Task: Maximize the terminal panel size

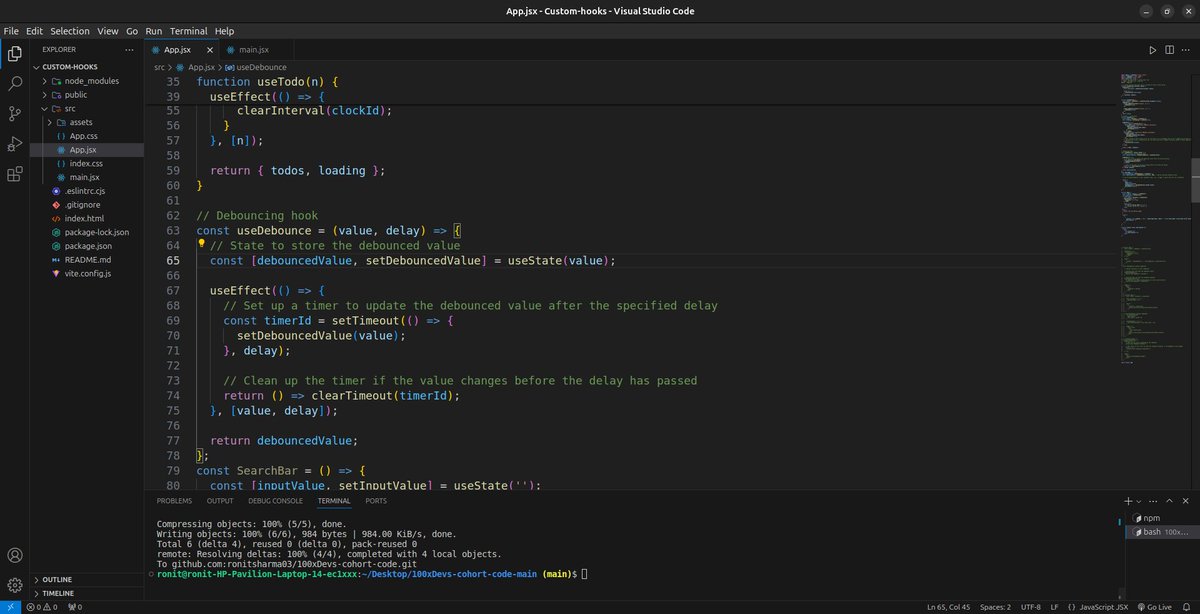Action: click(1167, 500)
